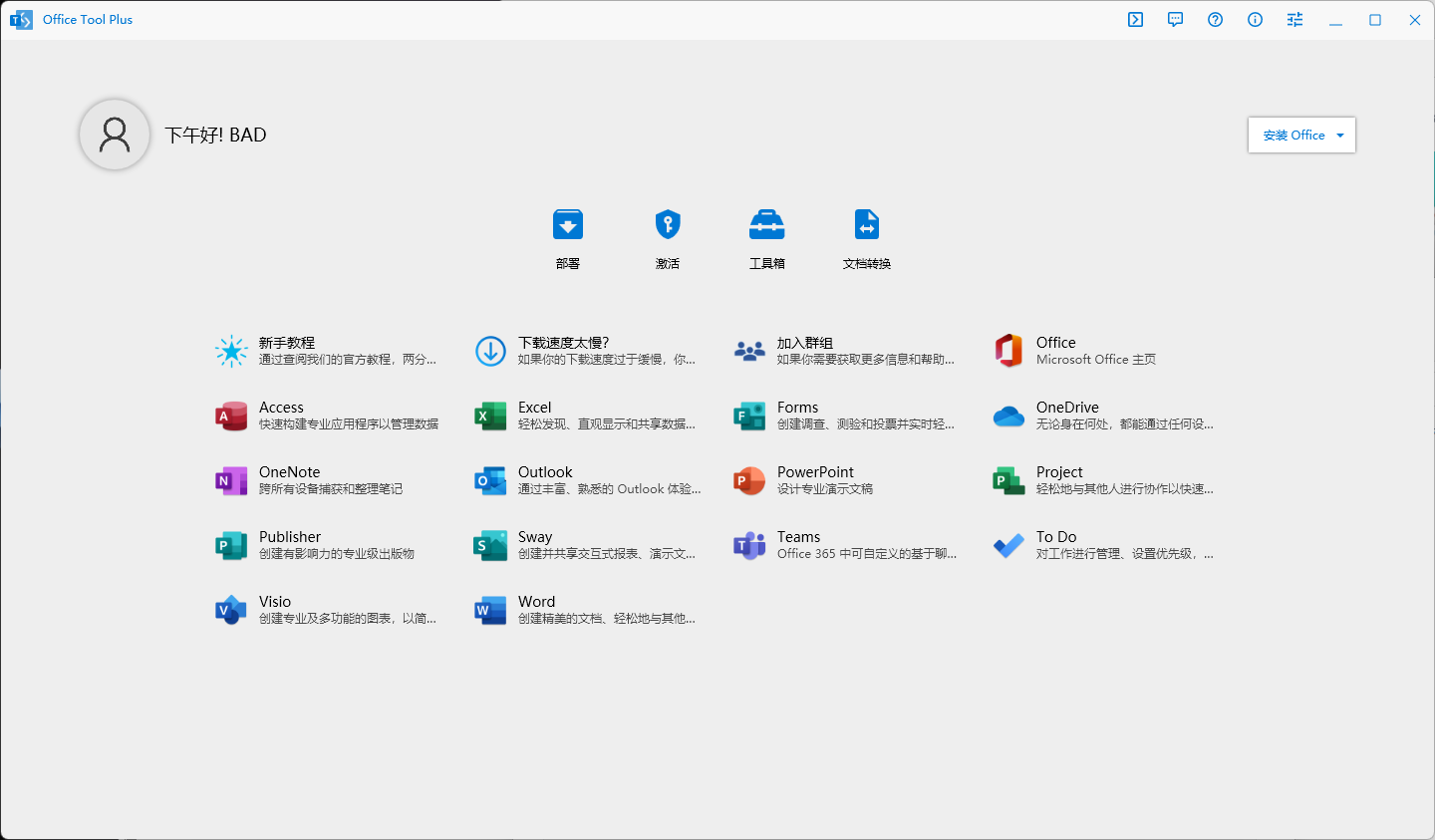This screenshot has width=1435, height=840.
Task: Open the Forms app icon
Action: pos(749,416)
